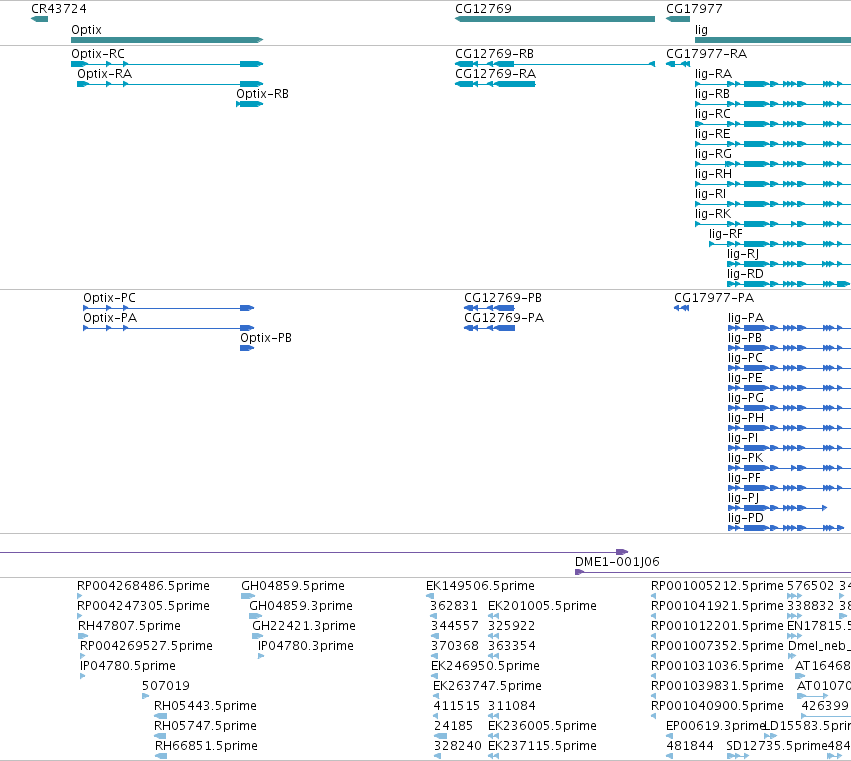
Task: Select the lig-PB protein label
Action: [745, 338]
